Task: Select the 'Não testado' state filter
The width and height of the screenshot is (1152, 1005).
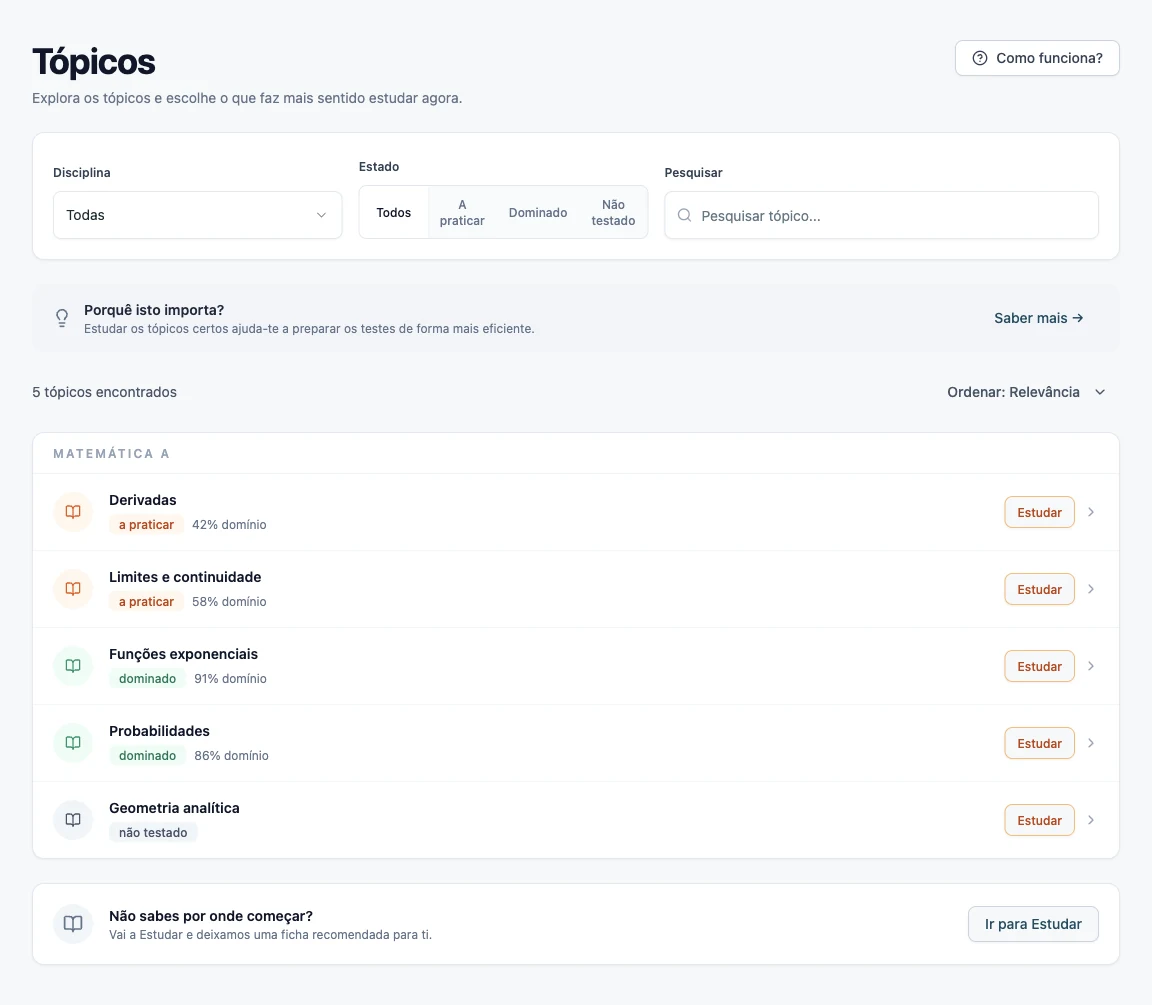Action: click(613, 212)
